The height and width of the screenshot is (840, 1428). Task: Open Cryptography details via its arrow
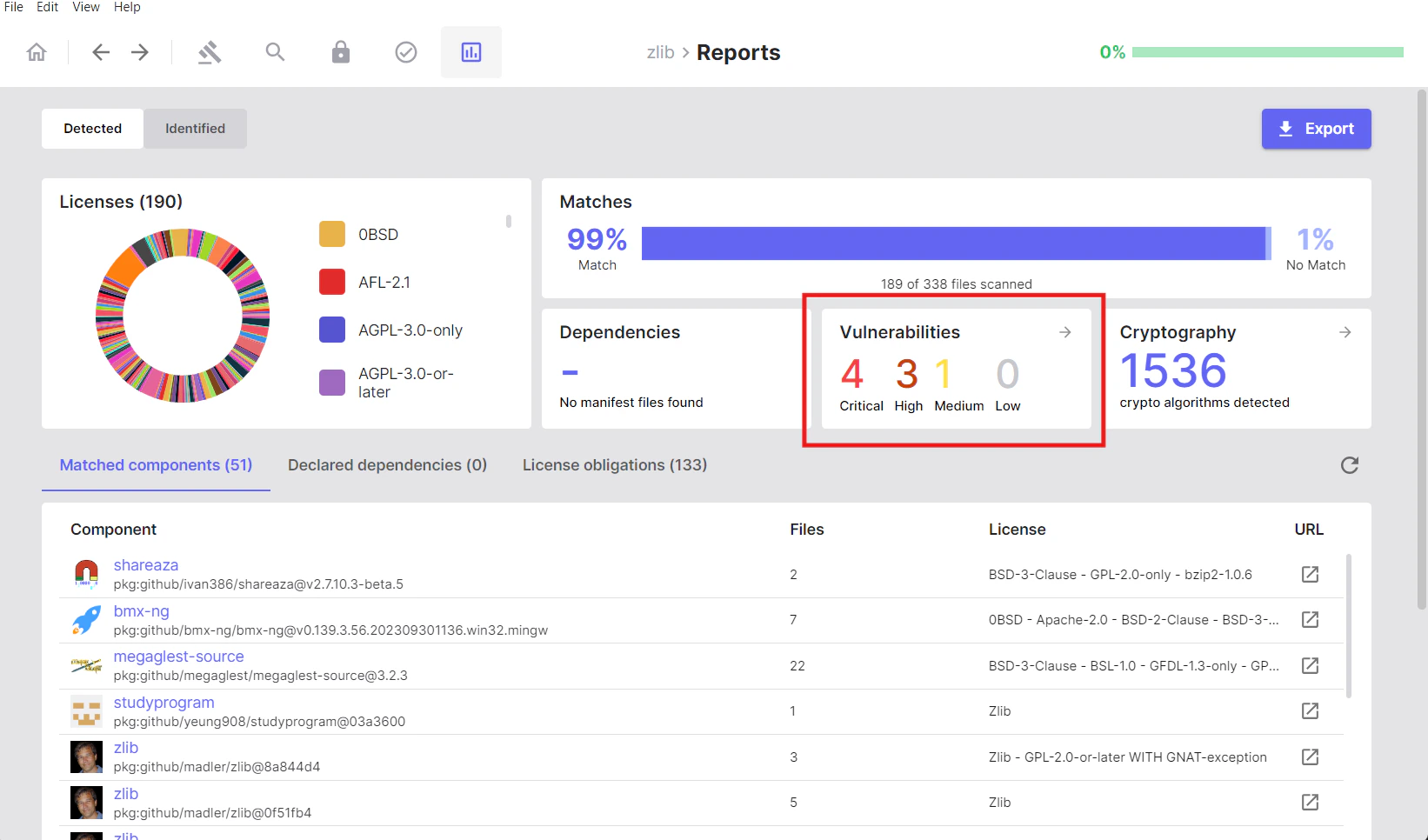tap(1345, 331)
